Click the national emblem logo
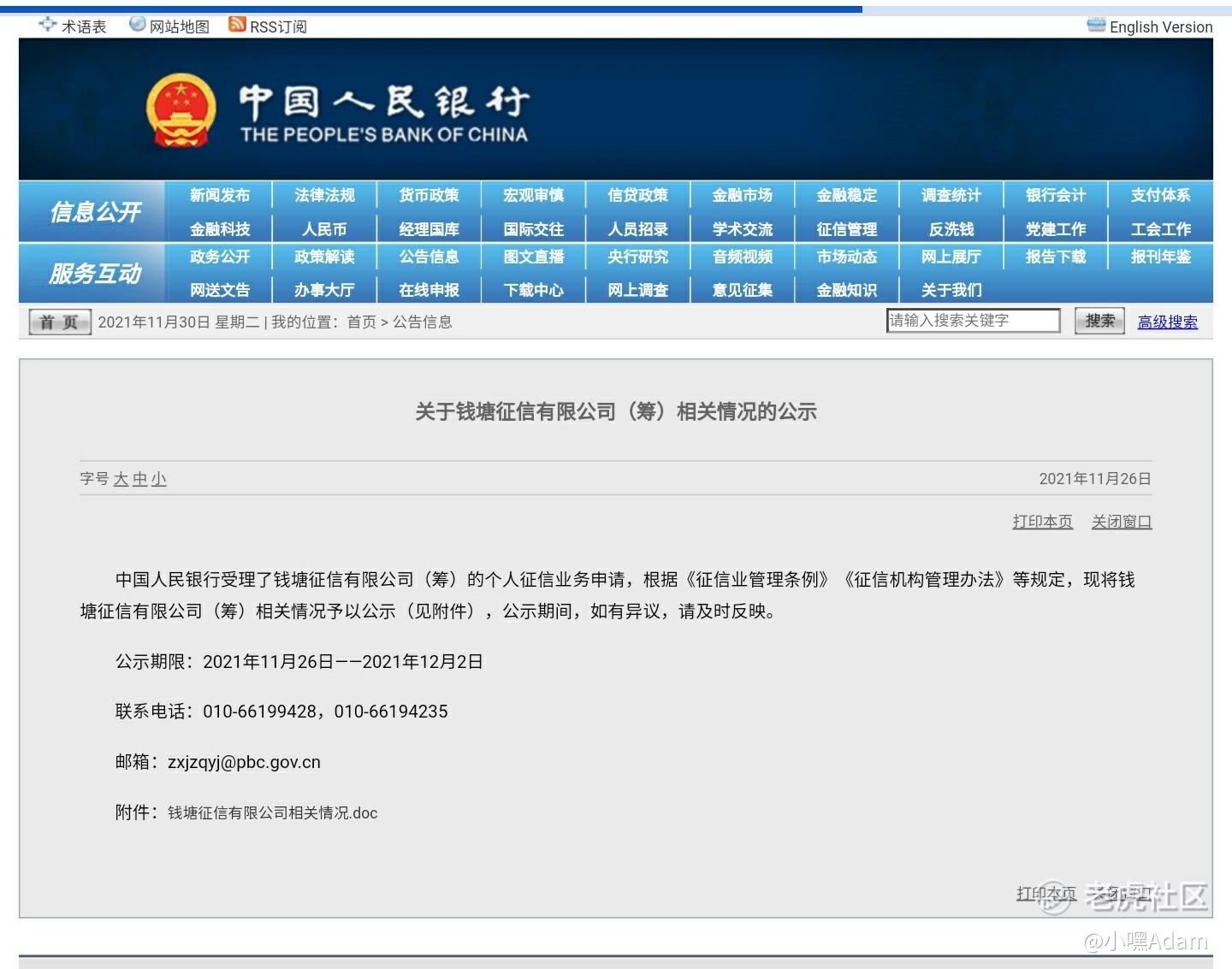 tap(181, 110)
